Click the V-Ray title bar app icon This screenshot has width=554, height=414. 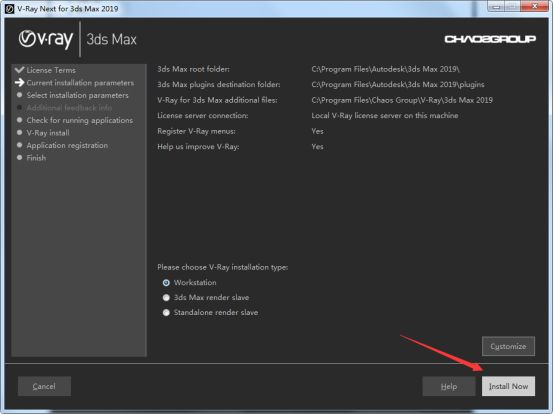pyautogui.click(x=9, y=8)
